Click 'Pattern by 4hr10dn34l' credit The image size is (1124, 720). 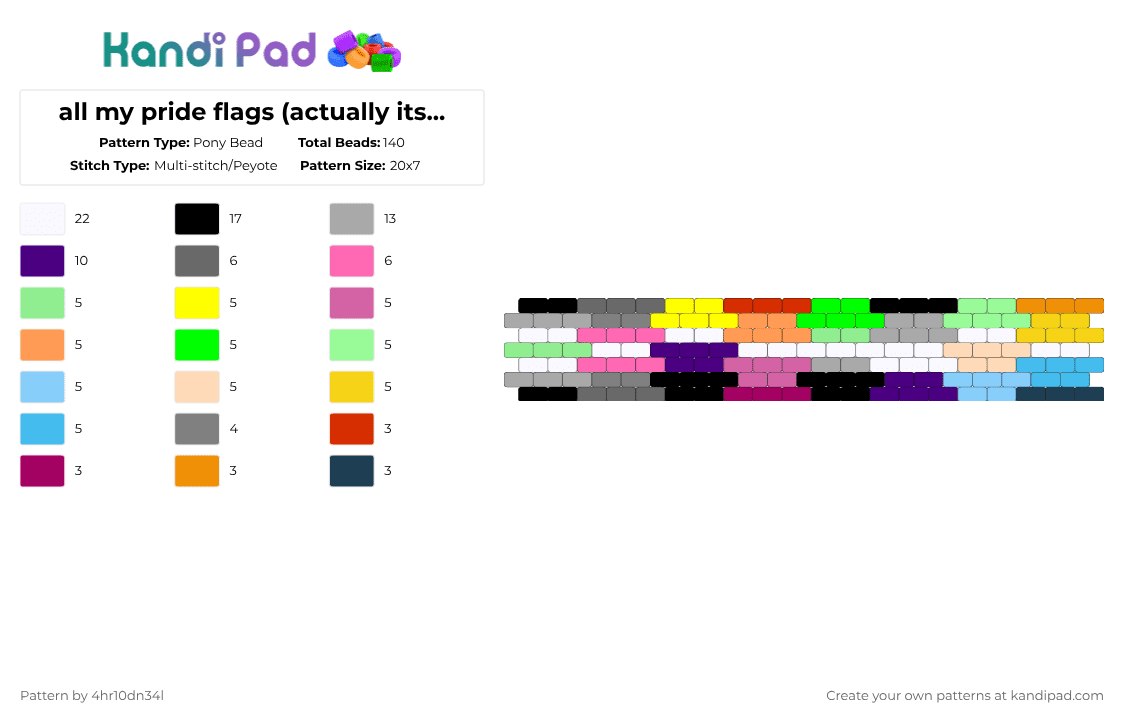coord(92,696)
